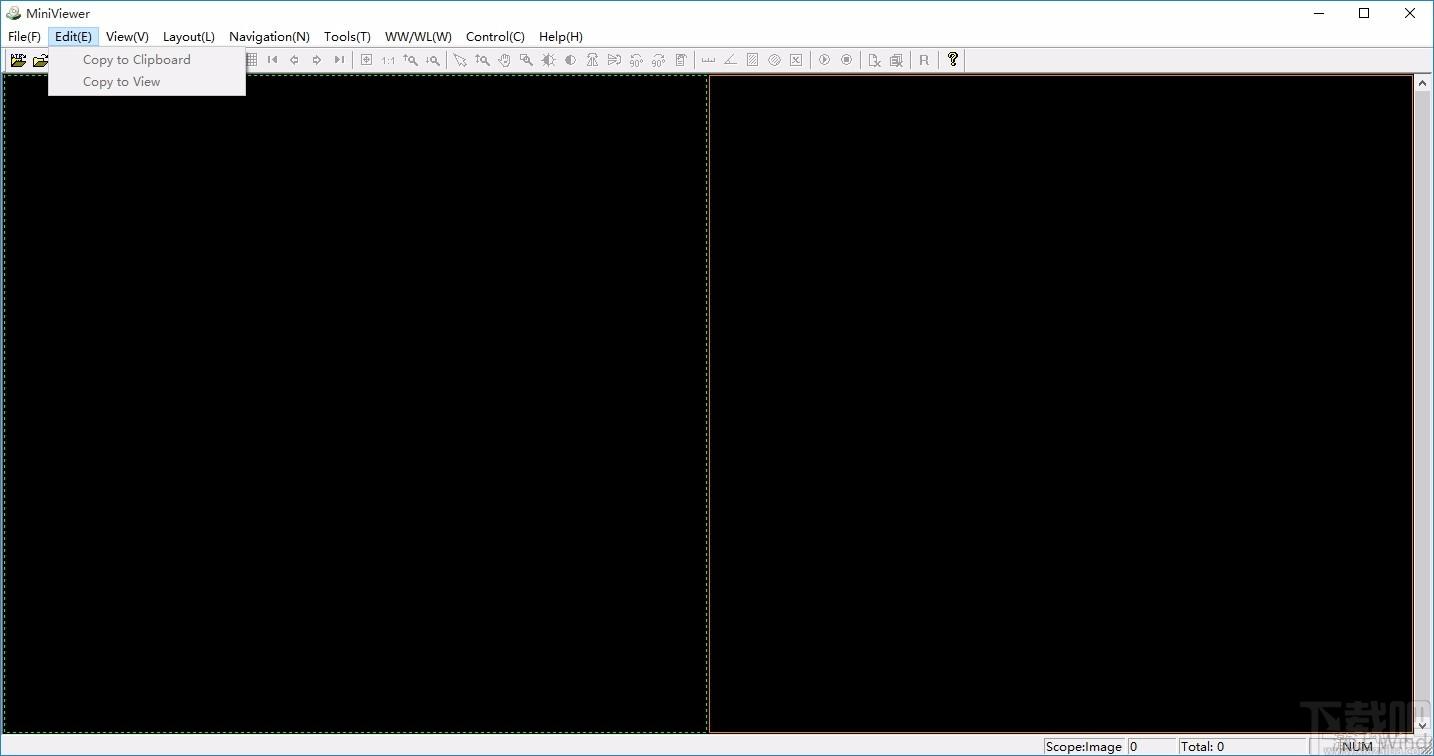Click the R reset toolbar button
This screenshot has height=756, width=1434.
[x=924, y=60]
